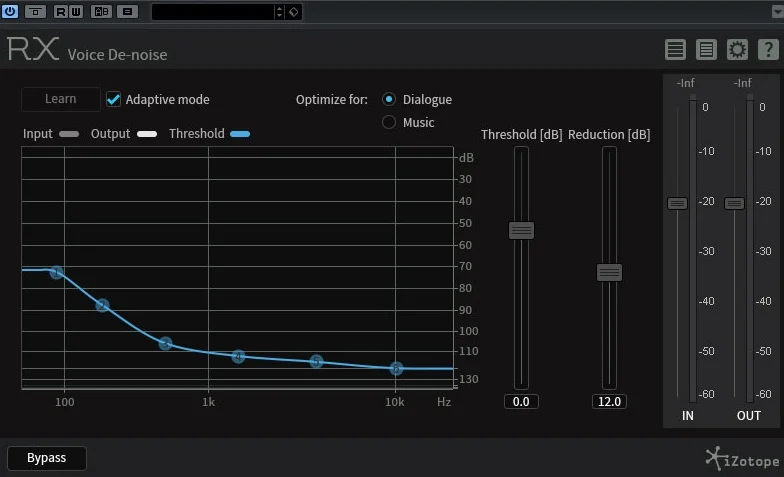Click the 1k frequency axis label
This screenshot has width=784, height=477.
point(208,402)
